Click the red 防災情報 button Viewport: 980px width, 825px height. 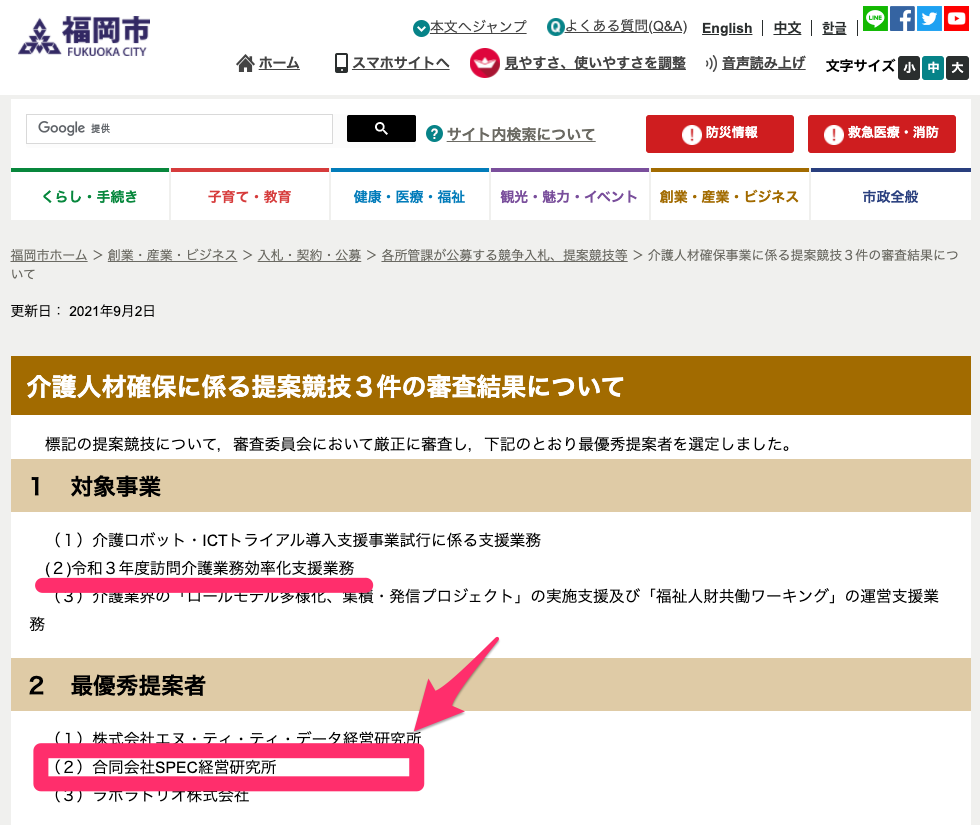[720, 133]
